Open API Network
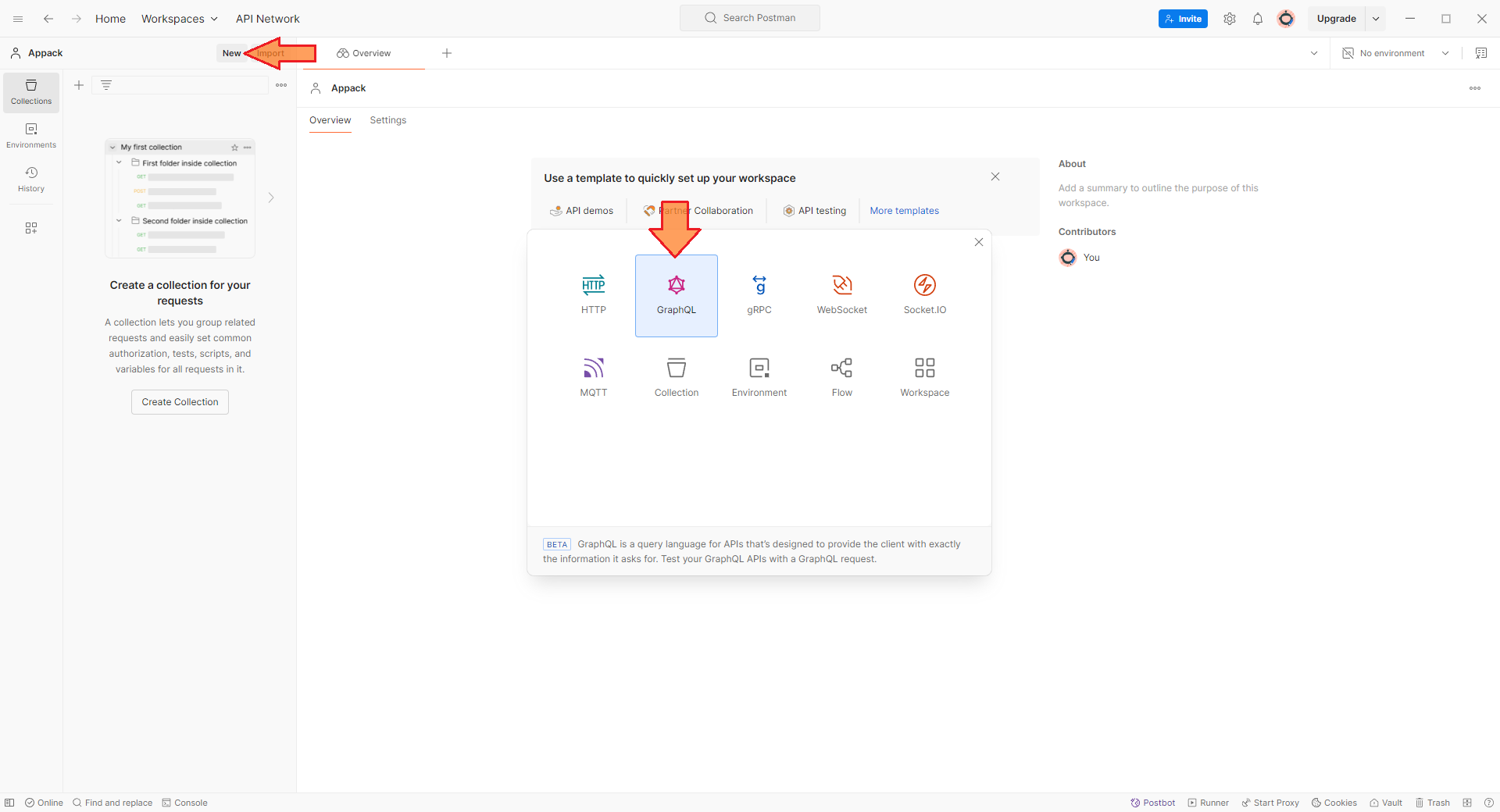The width and height of the screenshot is (1500, 812). coord(268,19)
